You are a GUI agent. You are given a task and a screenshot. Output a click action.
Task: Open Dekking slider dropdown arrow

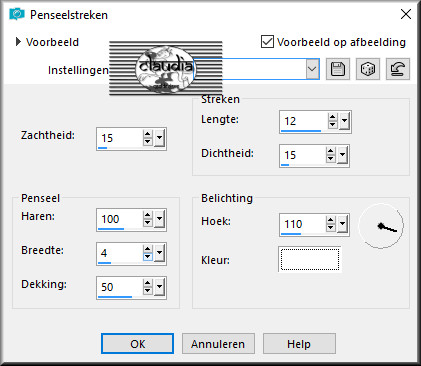160,287
